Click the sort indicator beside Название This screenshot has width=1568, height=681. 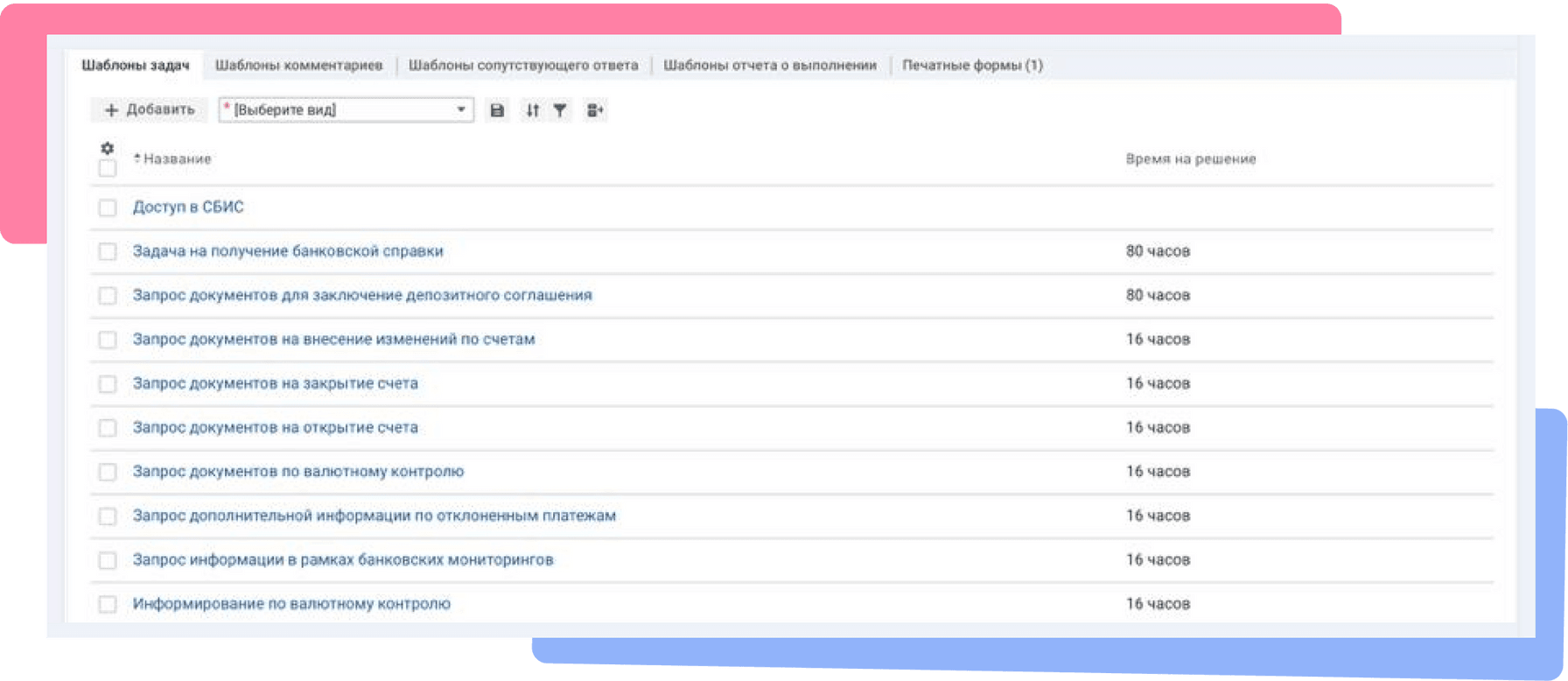137,158
